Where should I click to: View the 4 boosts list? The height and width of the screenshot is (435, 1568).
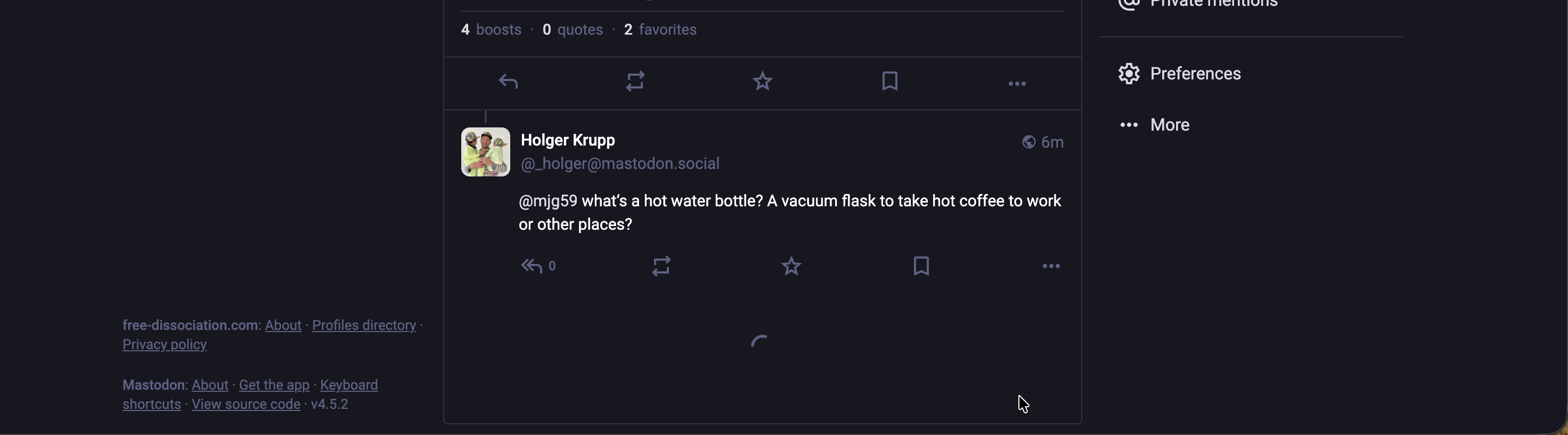[x=491, y=30]
